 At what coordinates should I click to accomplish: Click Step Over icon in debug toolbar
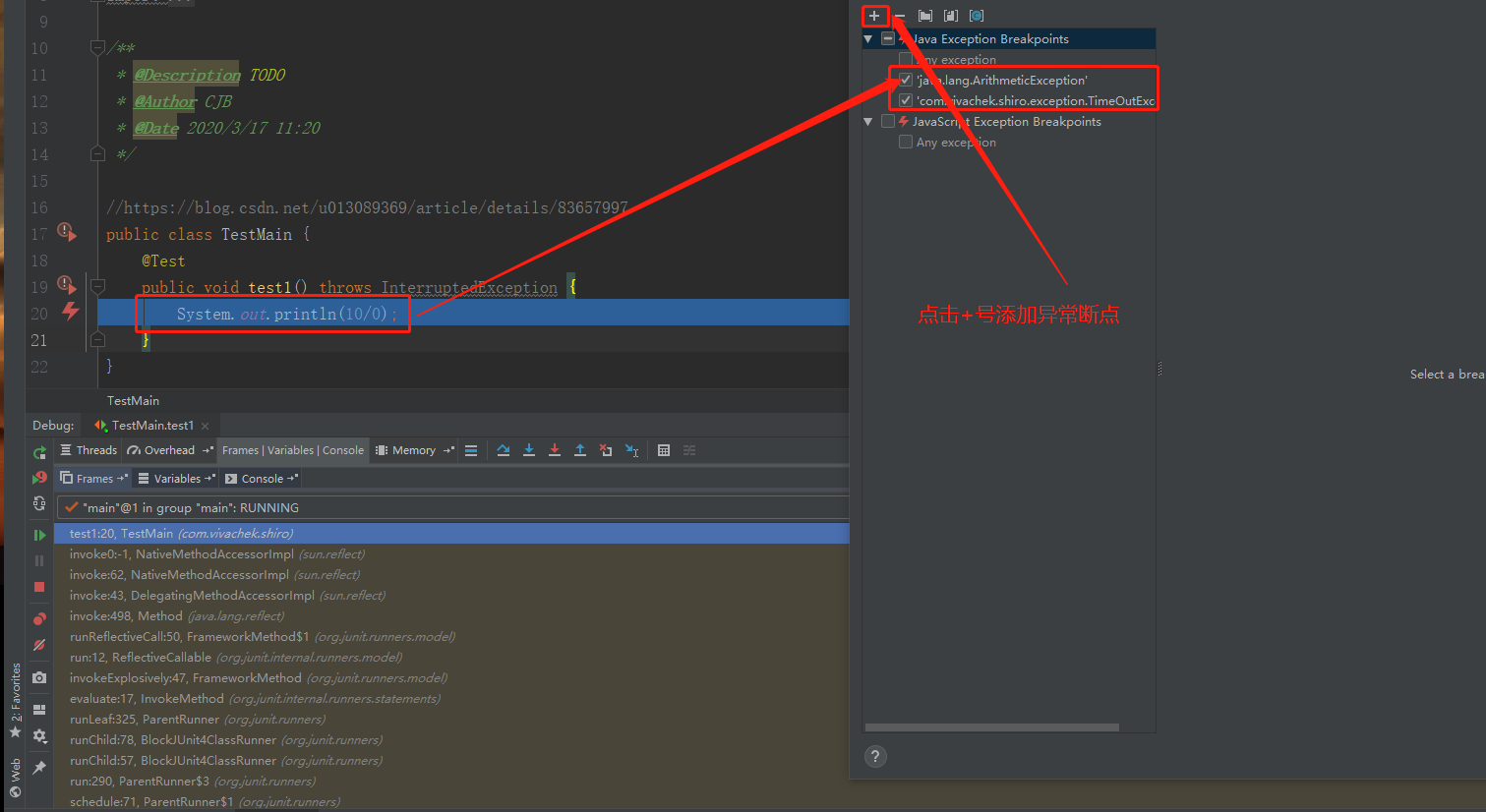pyautogui.click(x=504, y=450)
